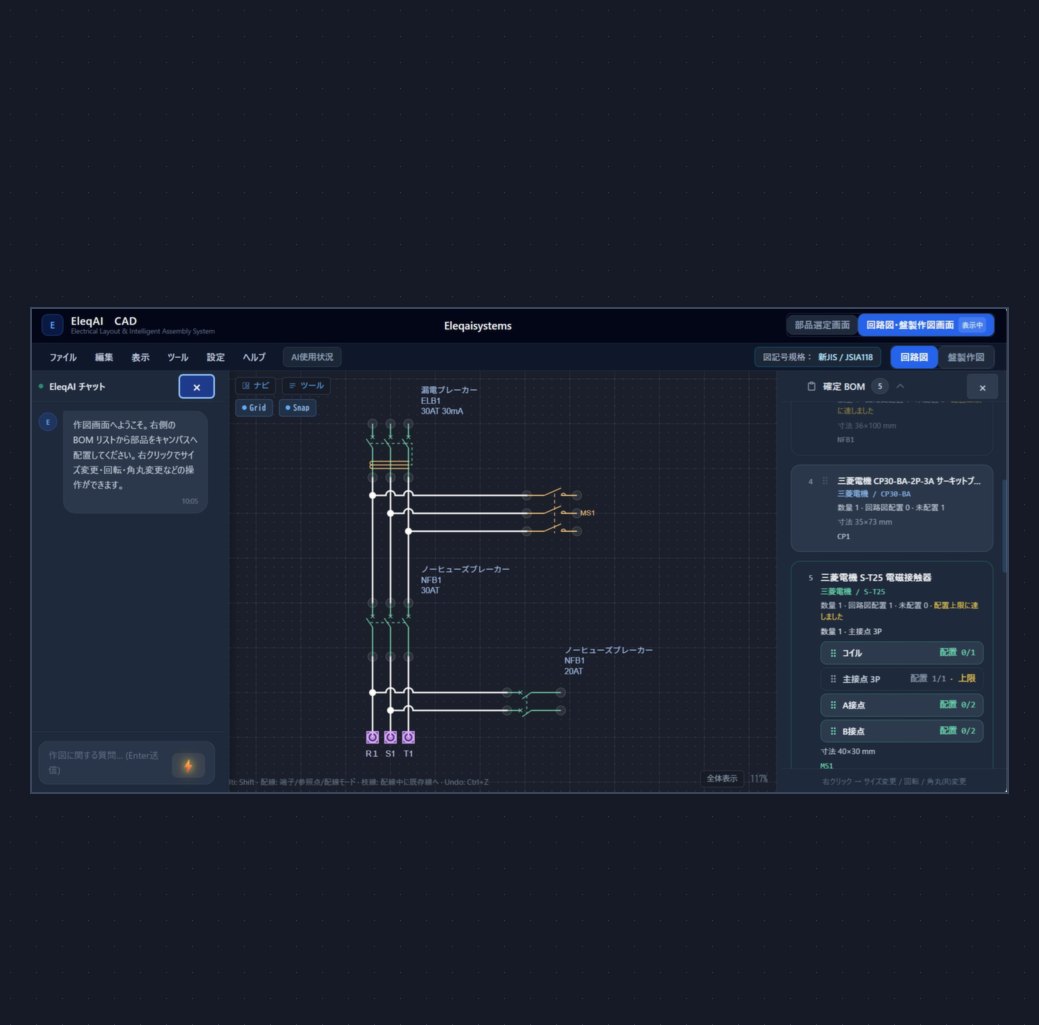
Task: Click the chat avatar icon beside welcome message
Action: pos(48,421)
